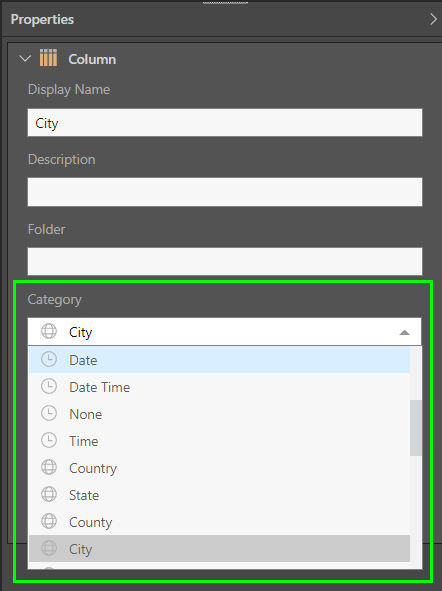Click the clock icon beside Date

coord(49,360)
